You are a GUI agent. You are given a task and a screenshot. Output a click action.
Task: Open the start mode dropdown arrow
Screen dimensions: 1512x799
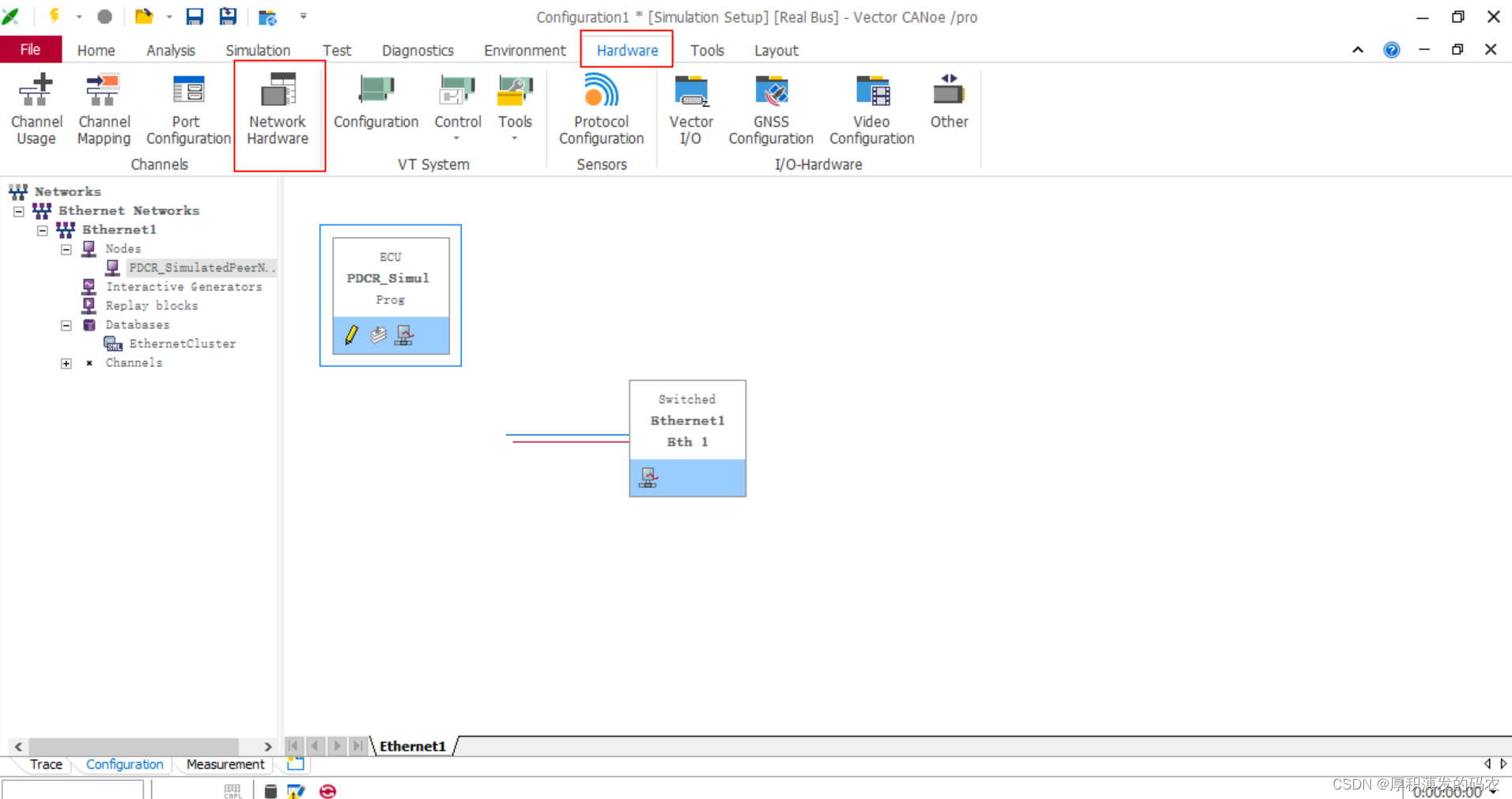79,17
